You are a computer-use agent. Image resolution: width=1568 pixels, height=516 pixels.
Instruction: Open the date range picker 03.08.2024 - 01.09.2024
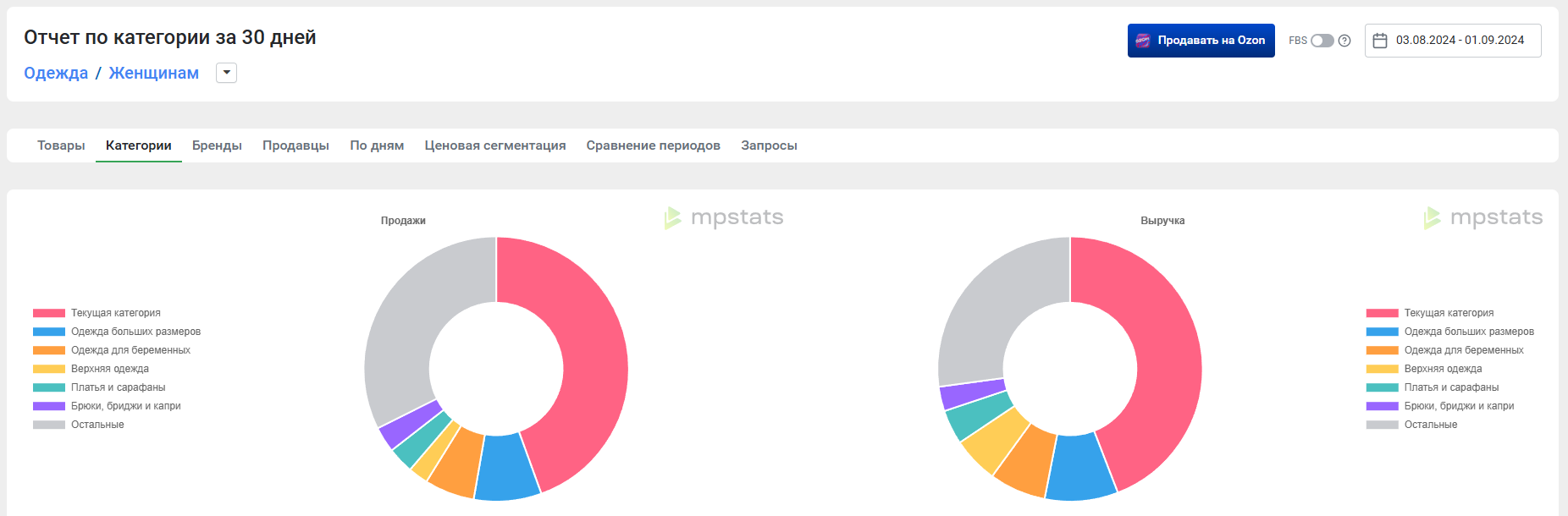[1460, 41]
